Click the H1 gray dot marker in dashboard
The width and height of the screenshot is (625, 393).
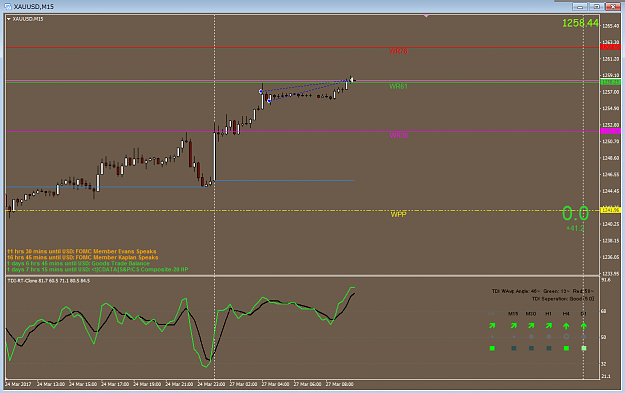pos(549,337)
